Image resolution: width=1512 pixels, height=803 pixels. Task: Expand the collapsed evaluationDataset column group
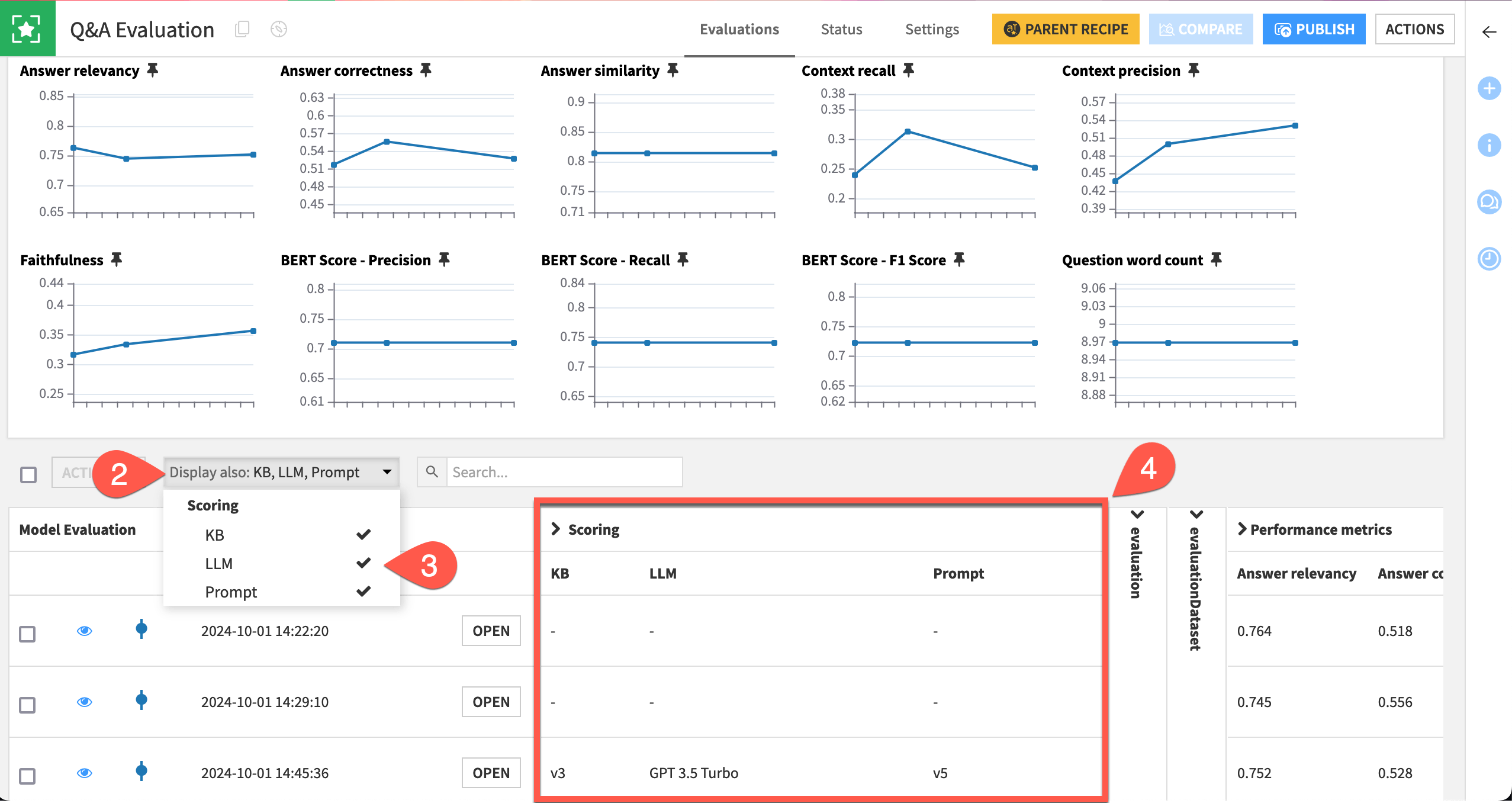pyautogui.click(x=1196, y=515)
